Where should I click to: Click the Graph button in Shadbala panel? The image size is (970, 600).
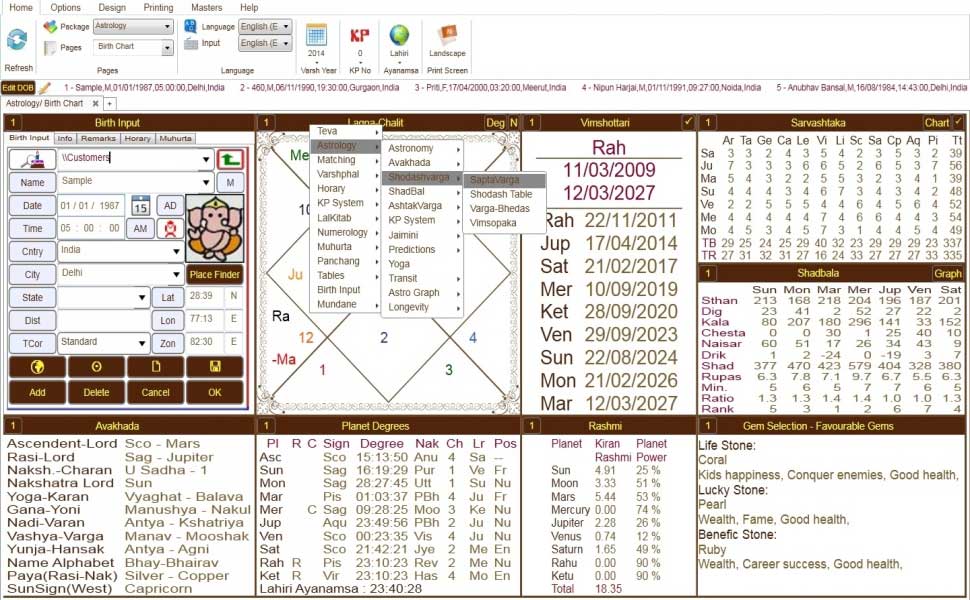[948, 273]
